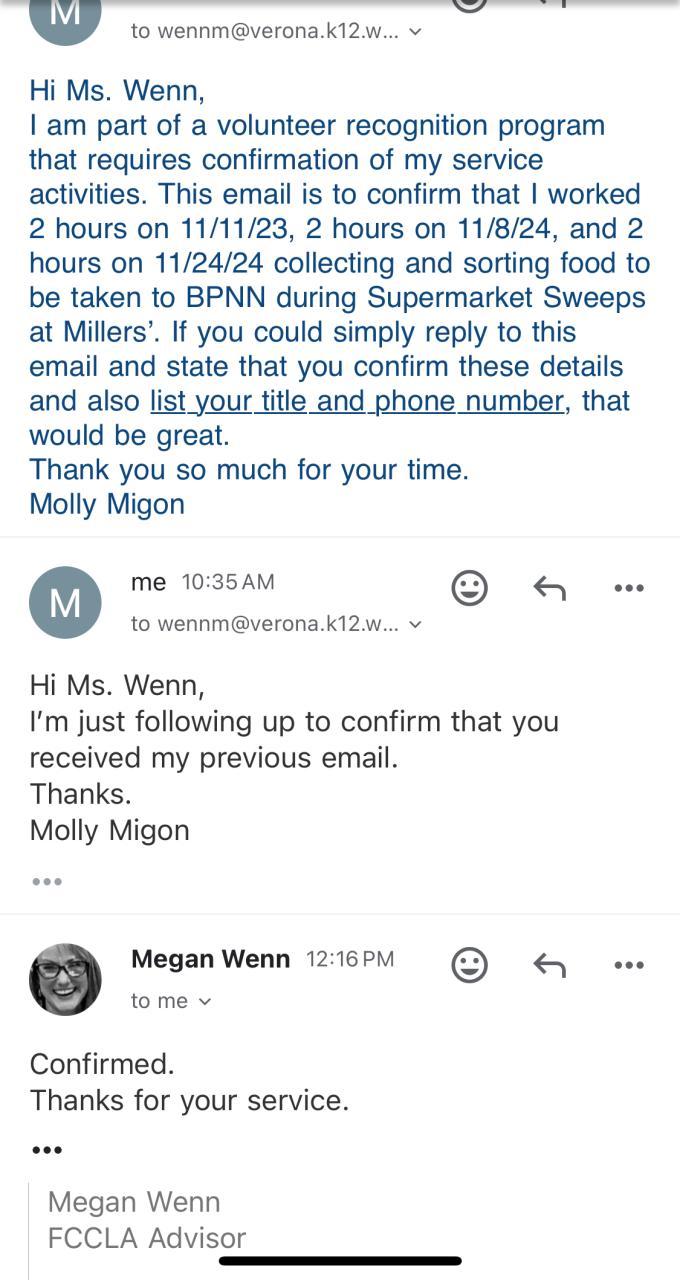Add emoji reaction to the 10:35 AM message
The image size is (680, 1280).
[x=469, y=588]
